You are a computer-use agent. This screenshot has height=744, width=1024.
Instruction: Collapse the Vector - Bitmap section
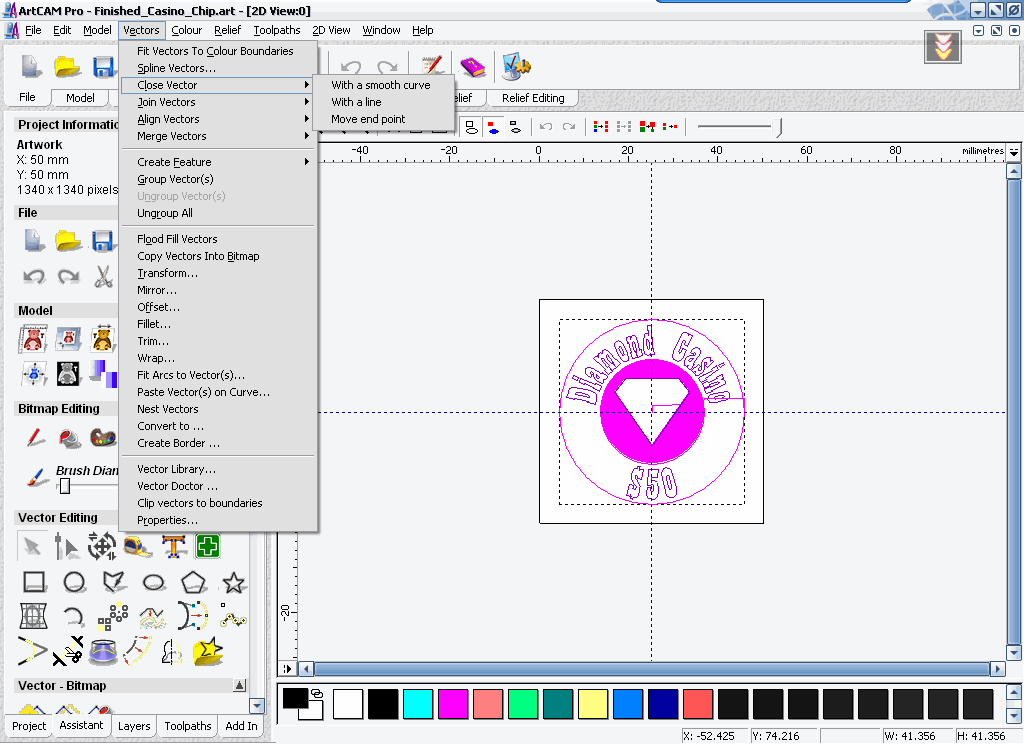tap(240, 685)
